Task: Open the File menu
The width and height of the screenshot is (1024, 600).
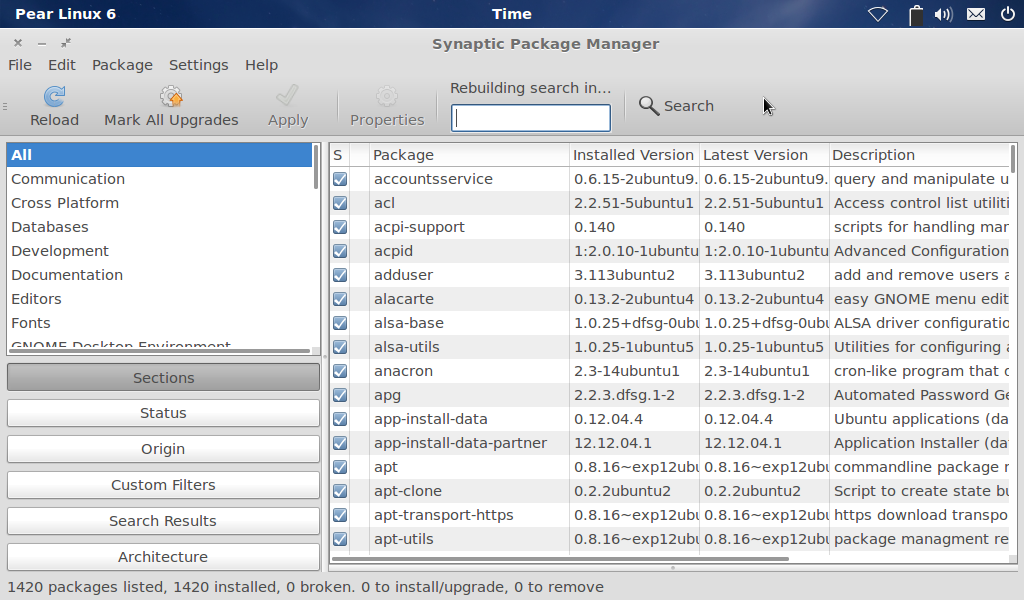Action: [x=20, y=65]
